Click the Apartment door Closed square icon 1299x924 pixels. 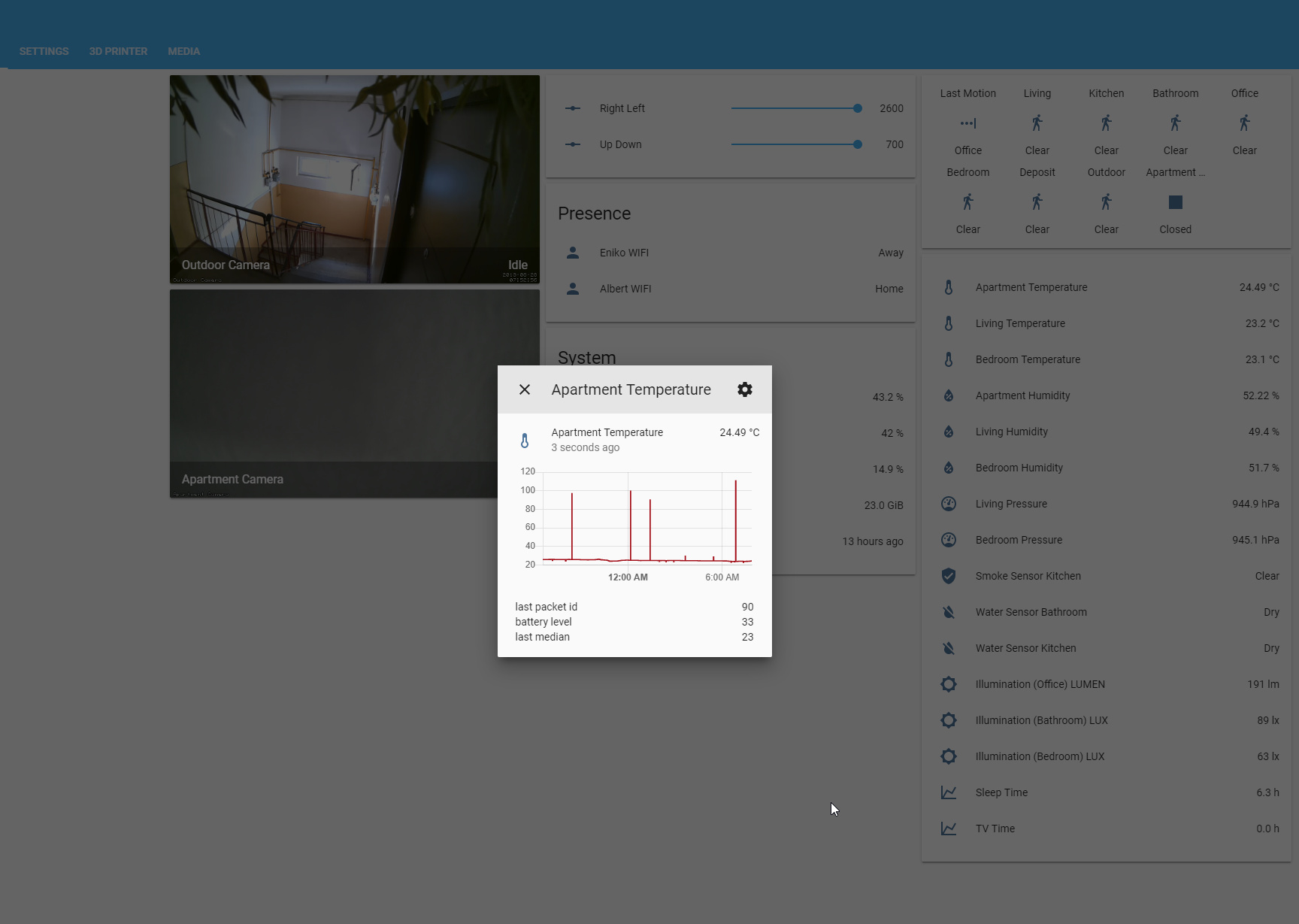pos(1175,202)
